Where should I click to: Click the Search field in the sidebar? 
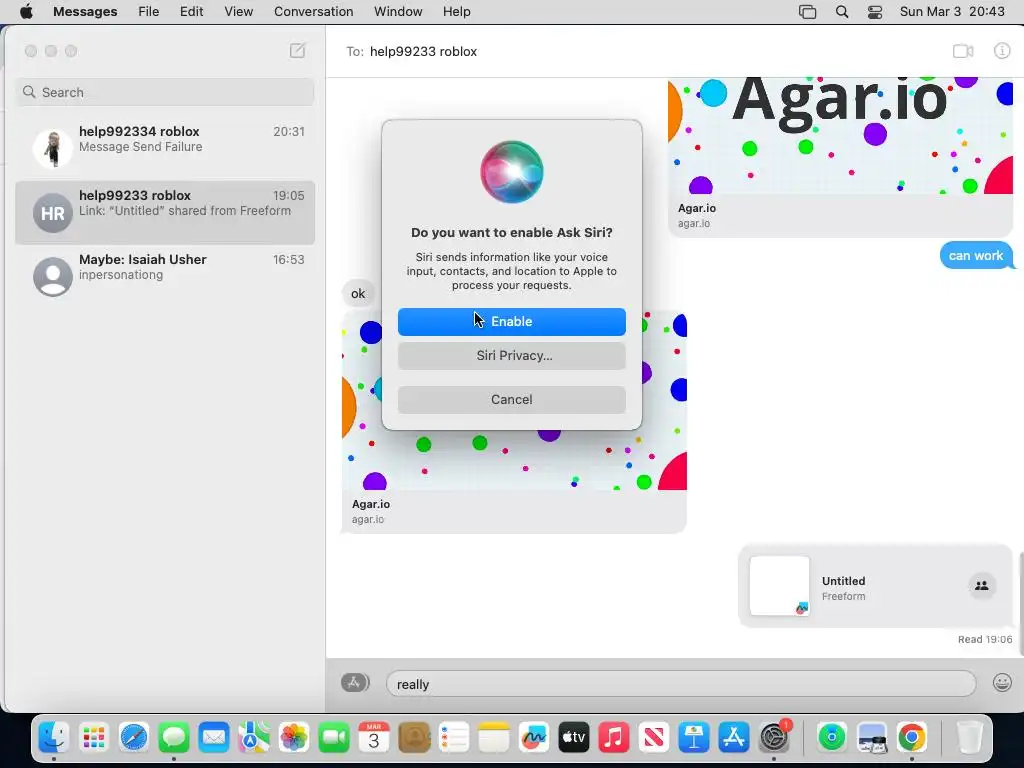(x=165, y=92)
